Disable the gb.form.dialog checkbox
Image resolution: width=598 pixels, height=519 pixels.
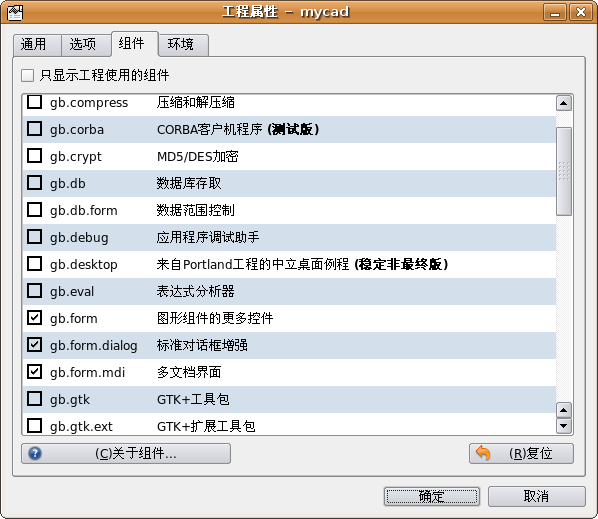click(x=35, y=345)
